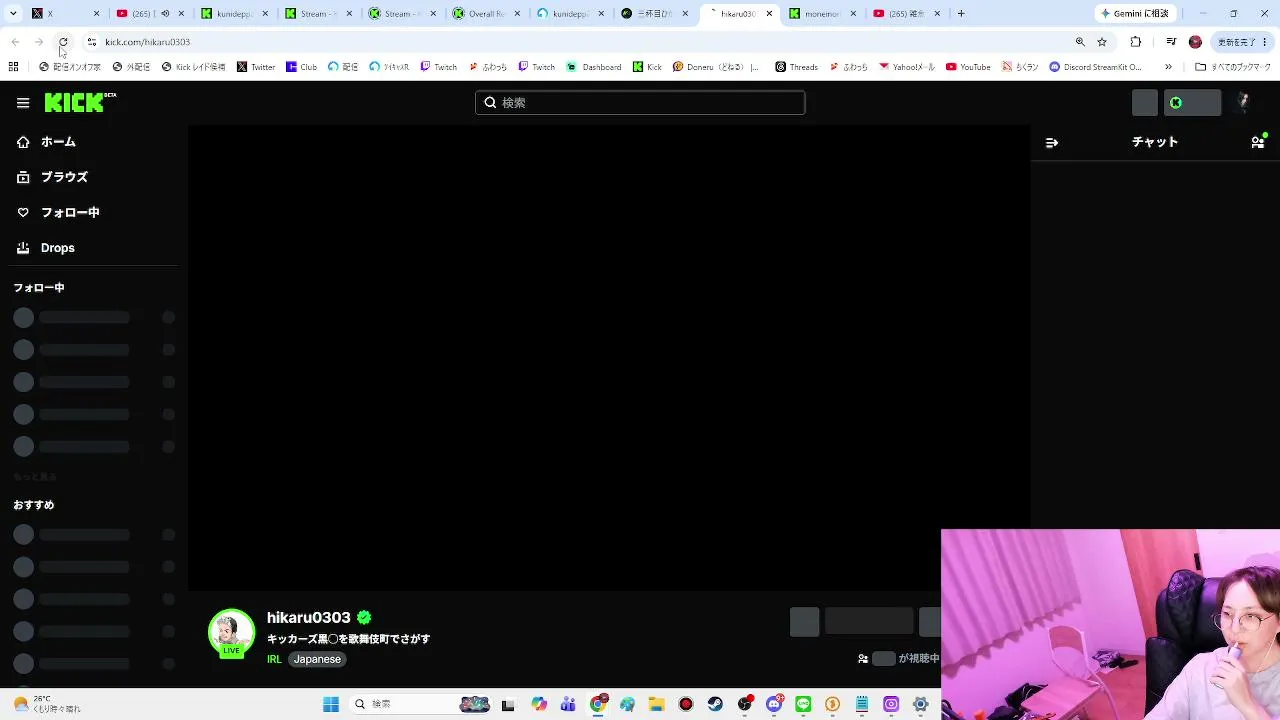Image resolution: width=1280 pixels, height=720 pixels.
Task: Open すべてのブックマーク folder
Action: (1233, 67)
